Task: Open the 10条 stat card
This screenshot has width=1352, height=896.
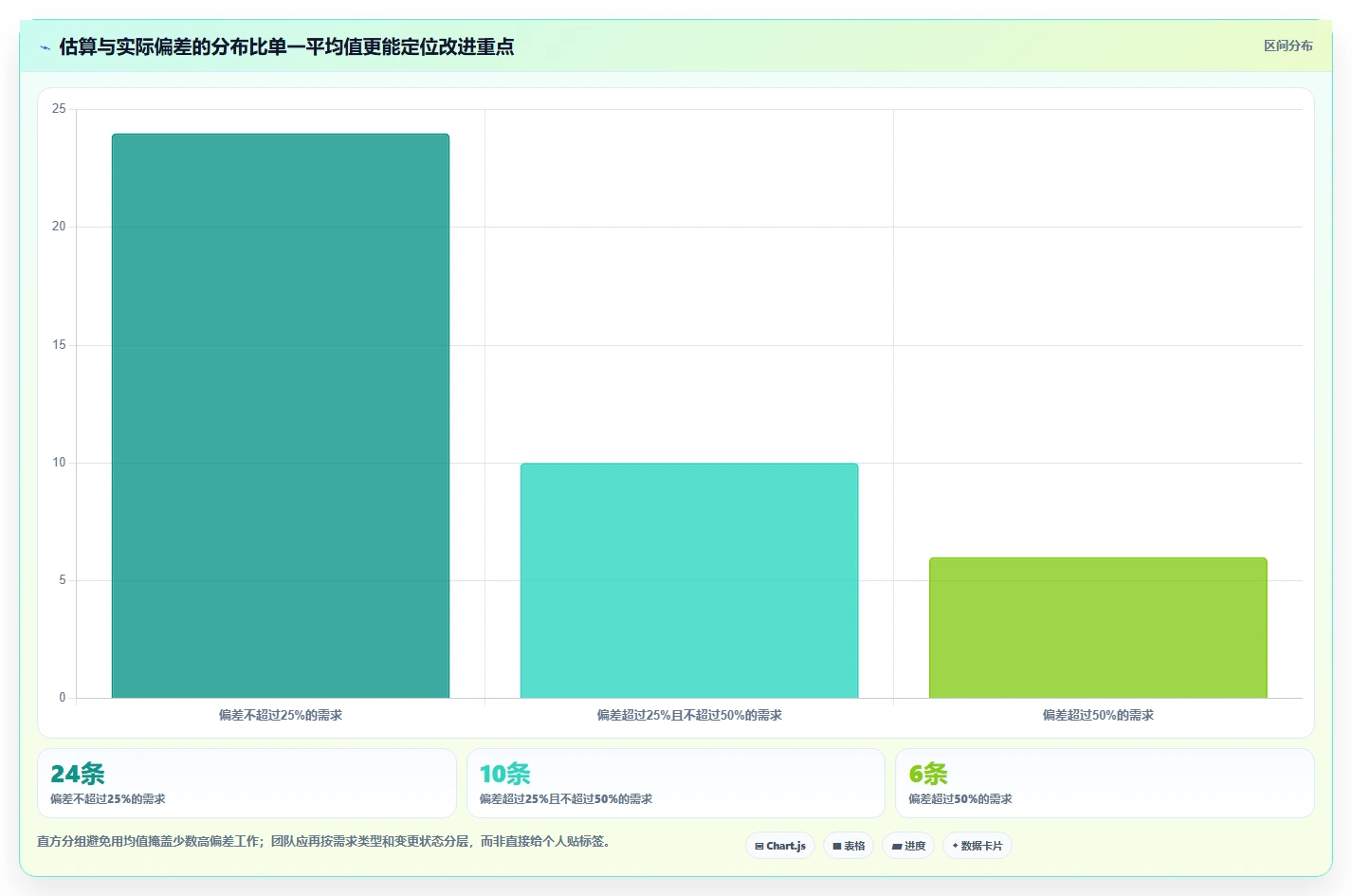Action: coord(676,783)
